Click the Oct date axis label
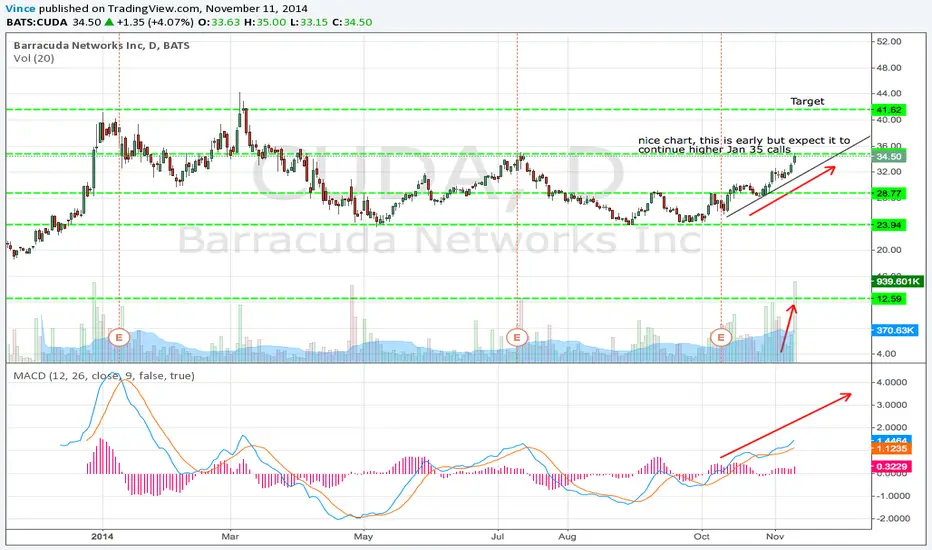 click(x=702, y=536)
